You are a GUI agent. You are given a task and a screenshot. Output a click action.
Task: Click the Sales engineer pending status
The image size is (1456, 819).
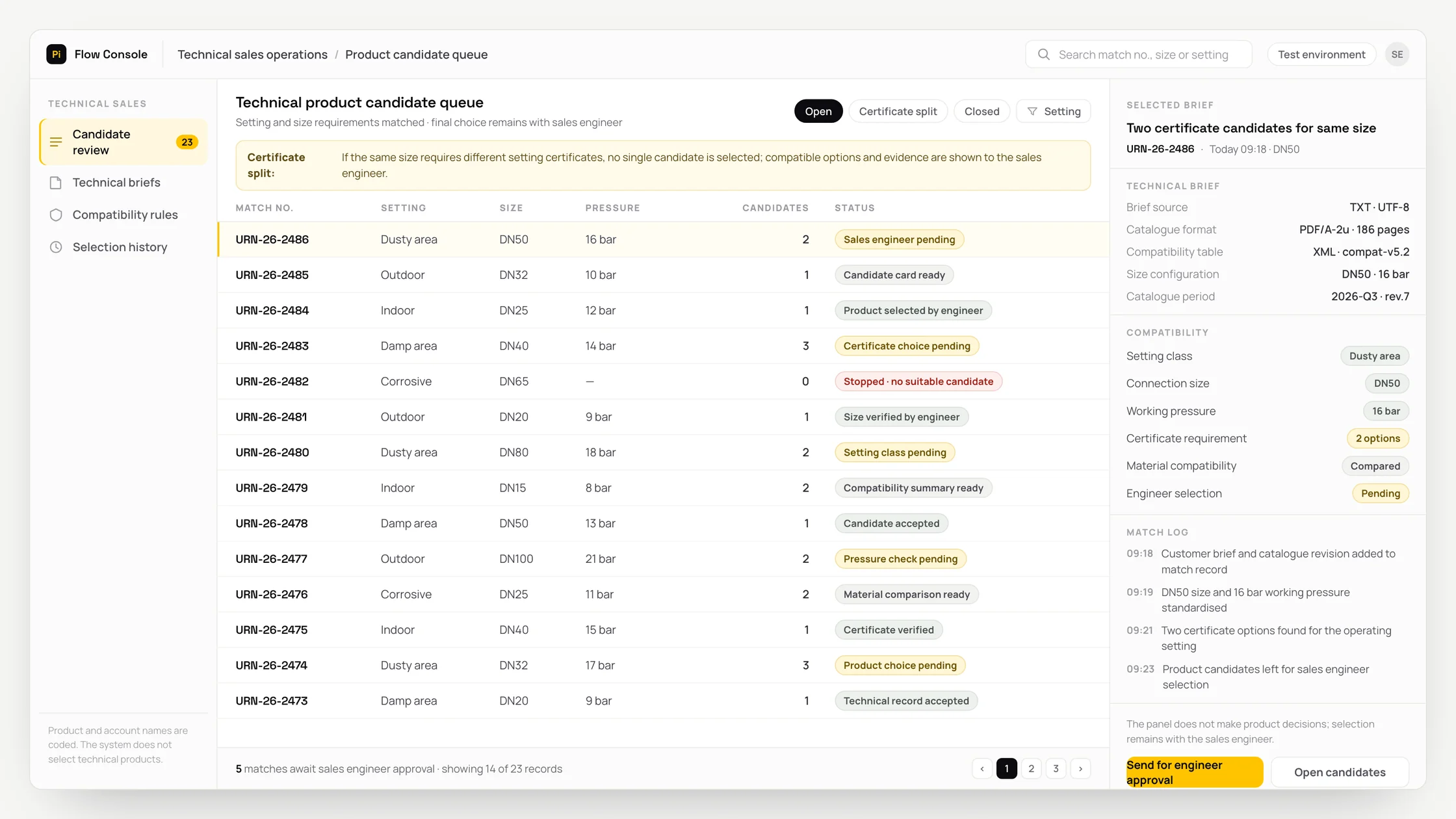(x=899, y=240)
